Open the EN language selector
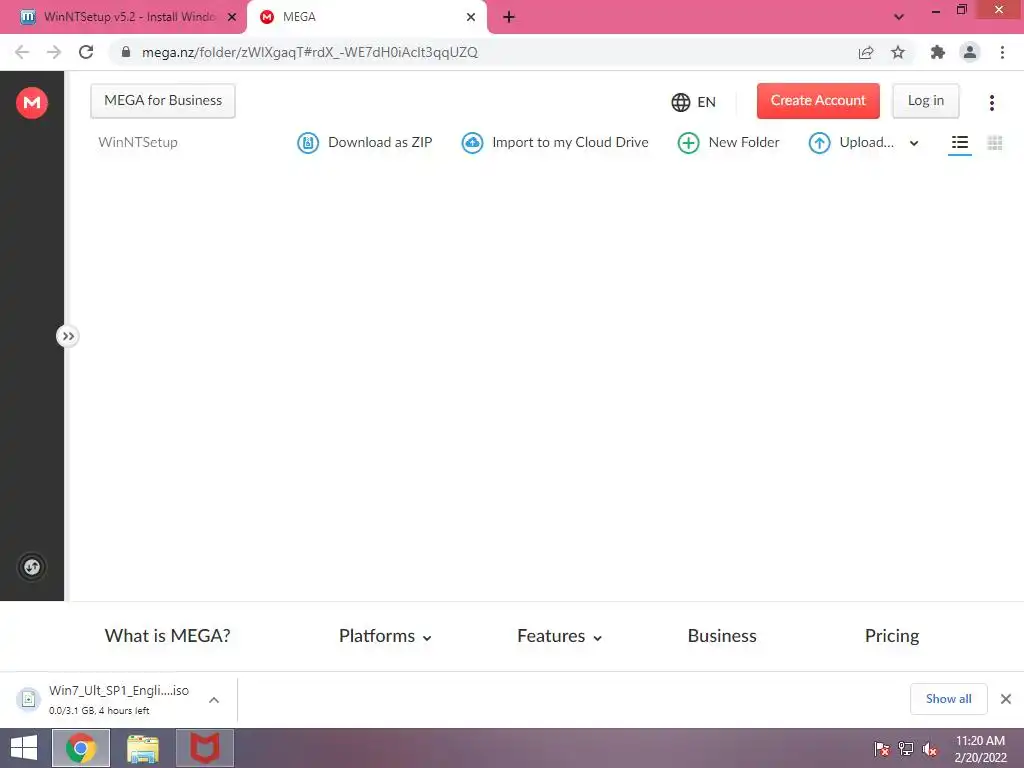The image size is (1024, 768). pos(694,102)
